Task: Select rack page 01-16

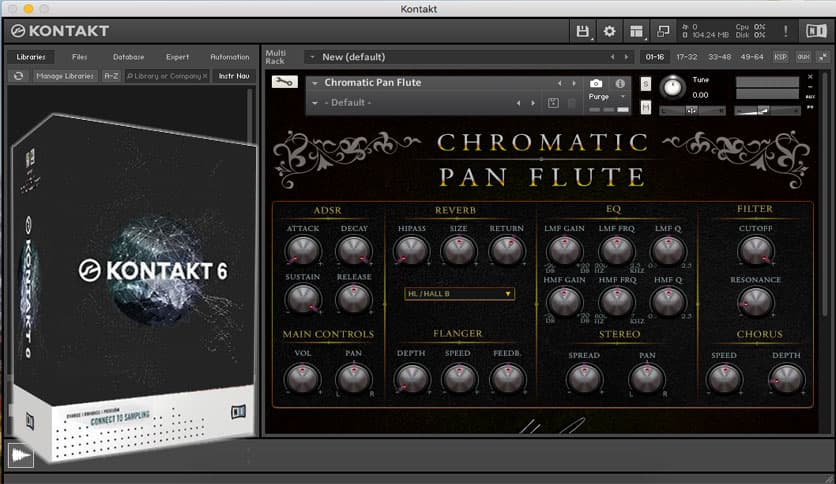Action: [655, 57]
